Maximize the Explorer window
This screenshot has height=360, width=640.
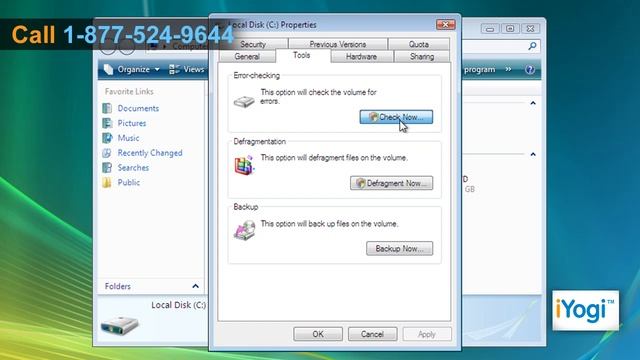point(510,29)
